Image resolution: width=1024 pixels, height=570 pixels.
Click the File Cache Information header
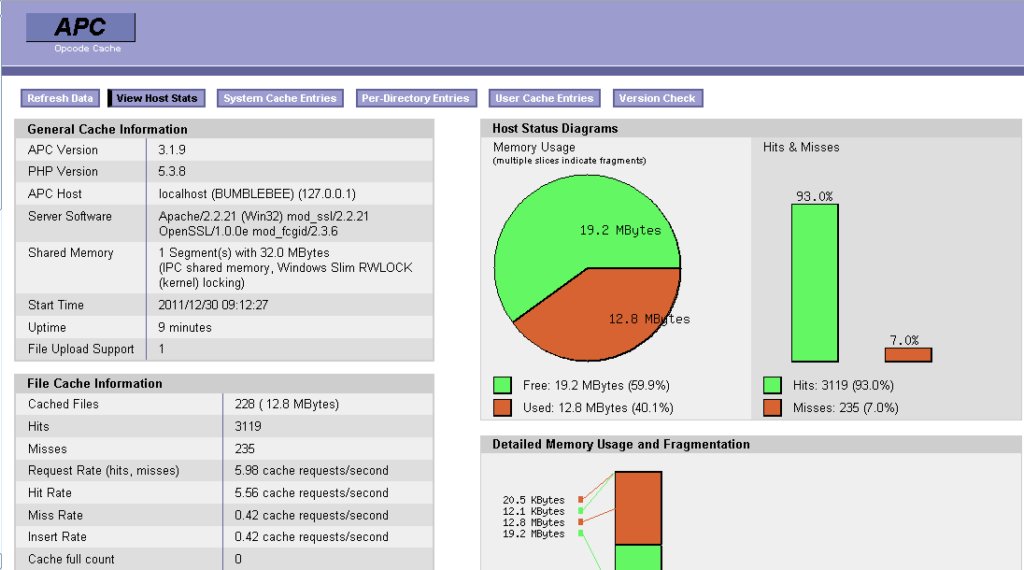point(224,383)
